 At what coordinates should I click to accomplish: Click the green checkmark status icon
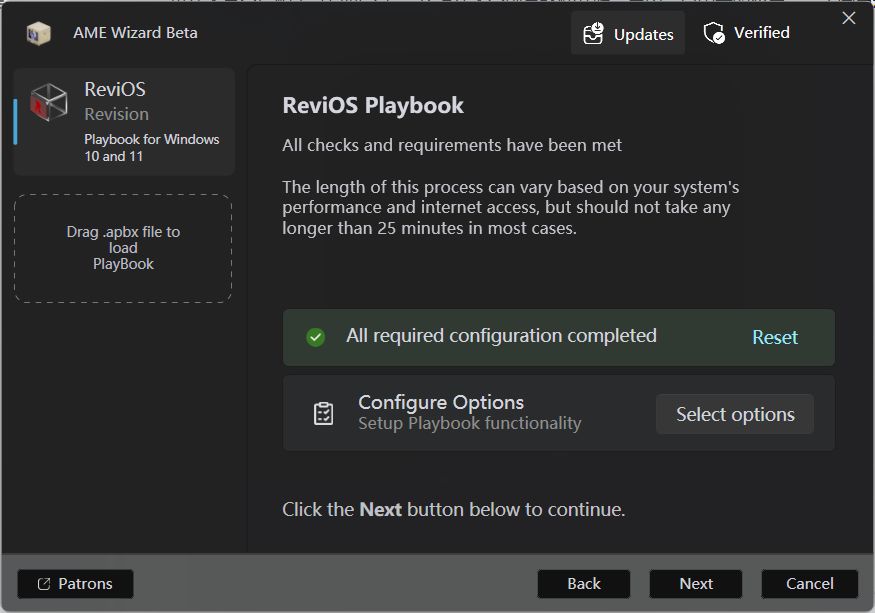315,337
